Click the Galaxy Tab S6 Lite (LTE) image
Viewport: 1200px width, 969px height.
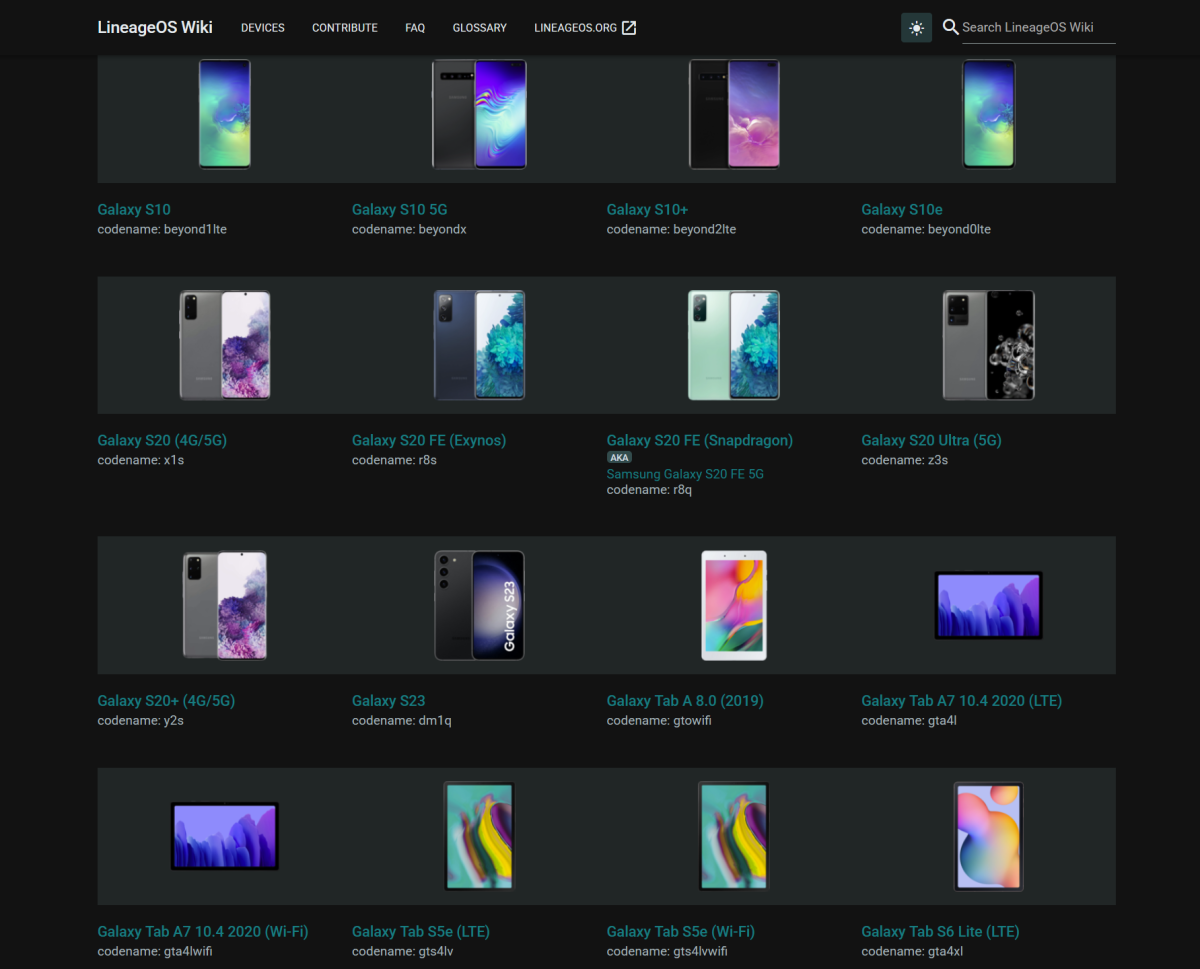(989, 836)
